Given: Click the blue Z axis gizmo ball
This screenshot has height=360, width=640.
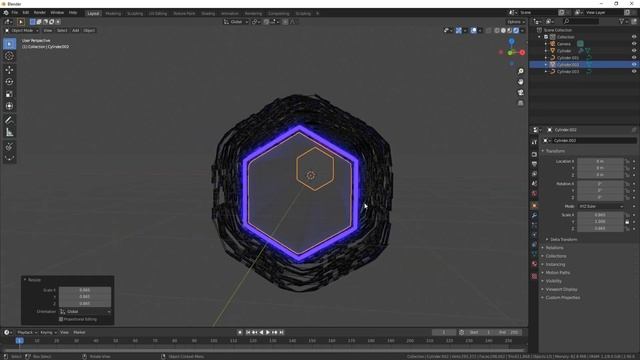Looking at the screenshot, I should (511, 42).
